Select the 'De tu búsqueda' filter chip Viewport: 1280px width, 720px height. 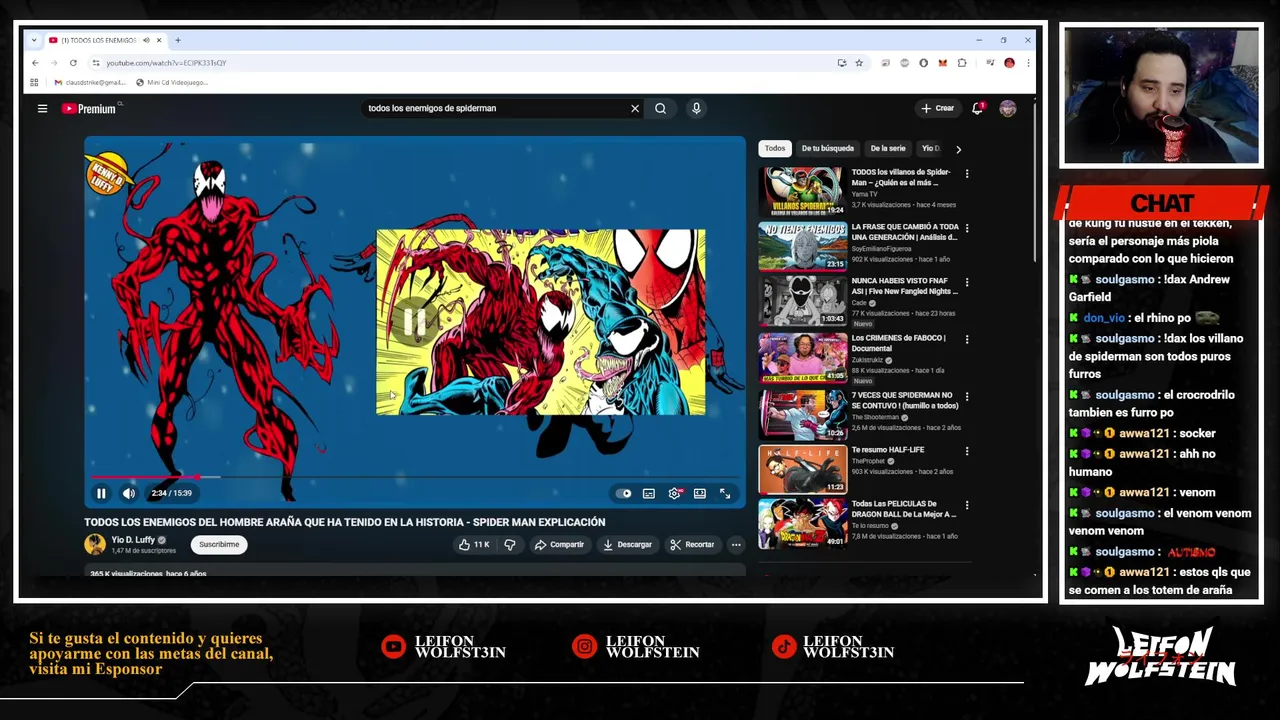click(x=827, y=148)
